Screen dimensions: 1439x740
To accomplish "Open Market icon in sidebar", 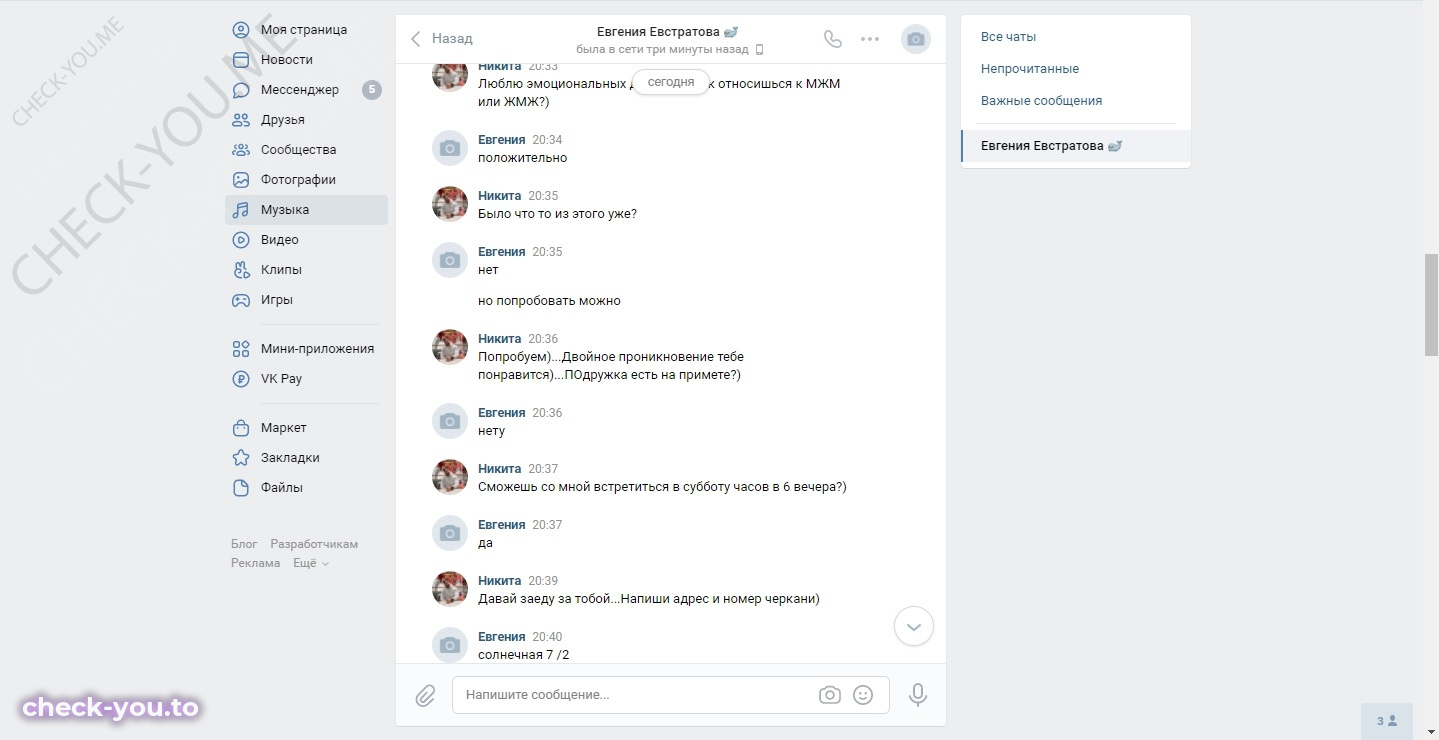I will [241, 428].
